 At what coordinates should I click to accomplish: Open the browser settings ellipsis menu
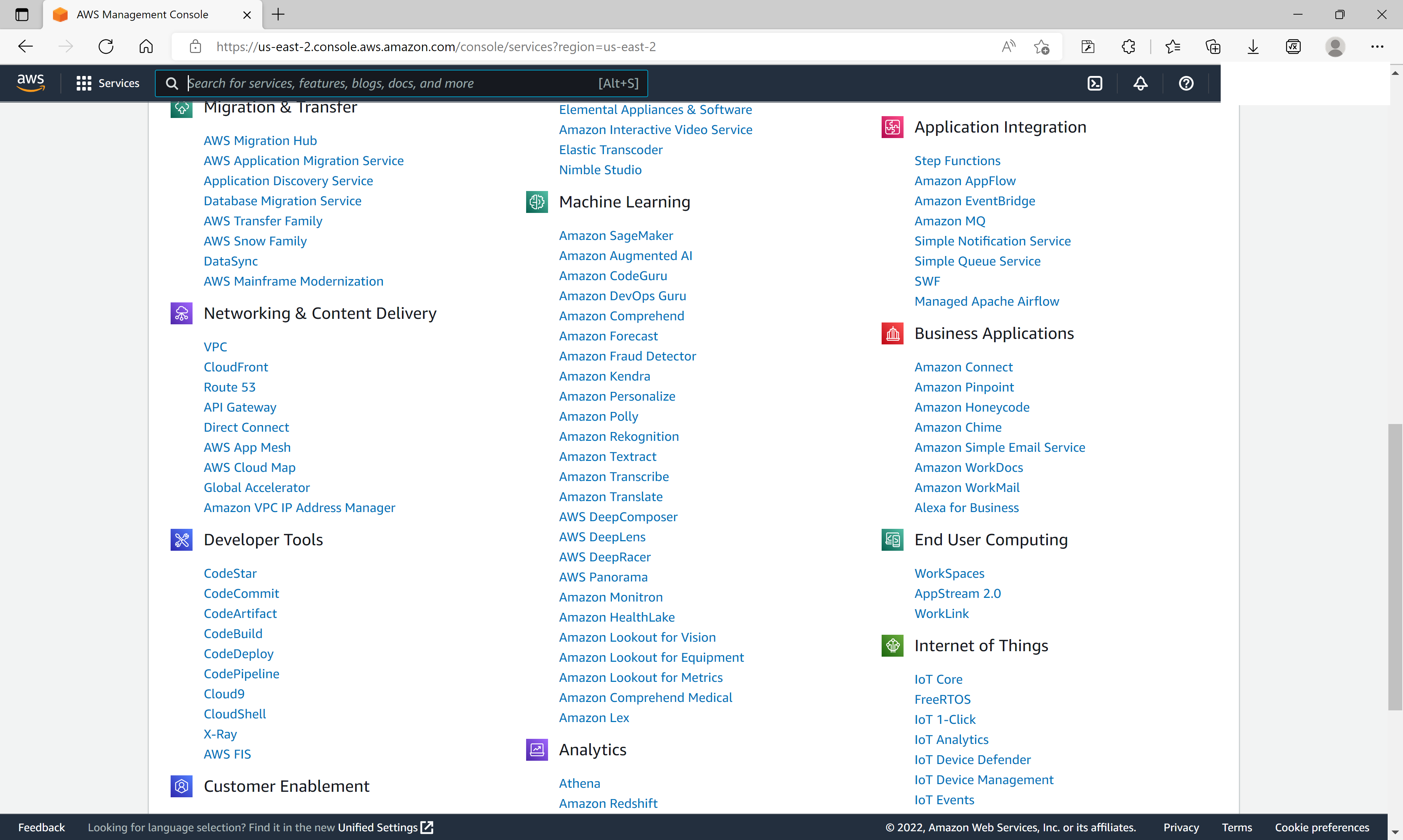click(1377, 46)
